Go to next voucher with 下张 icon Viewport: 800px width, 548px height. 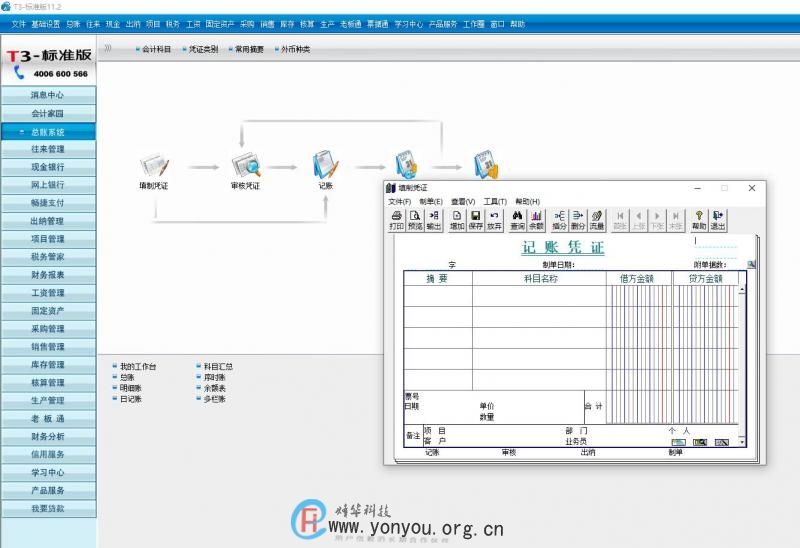click(x=657, y=220)
